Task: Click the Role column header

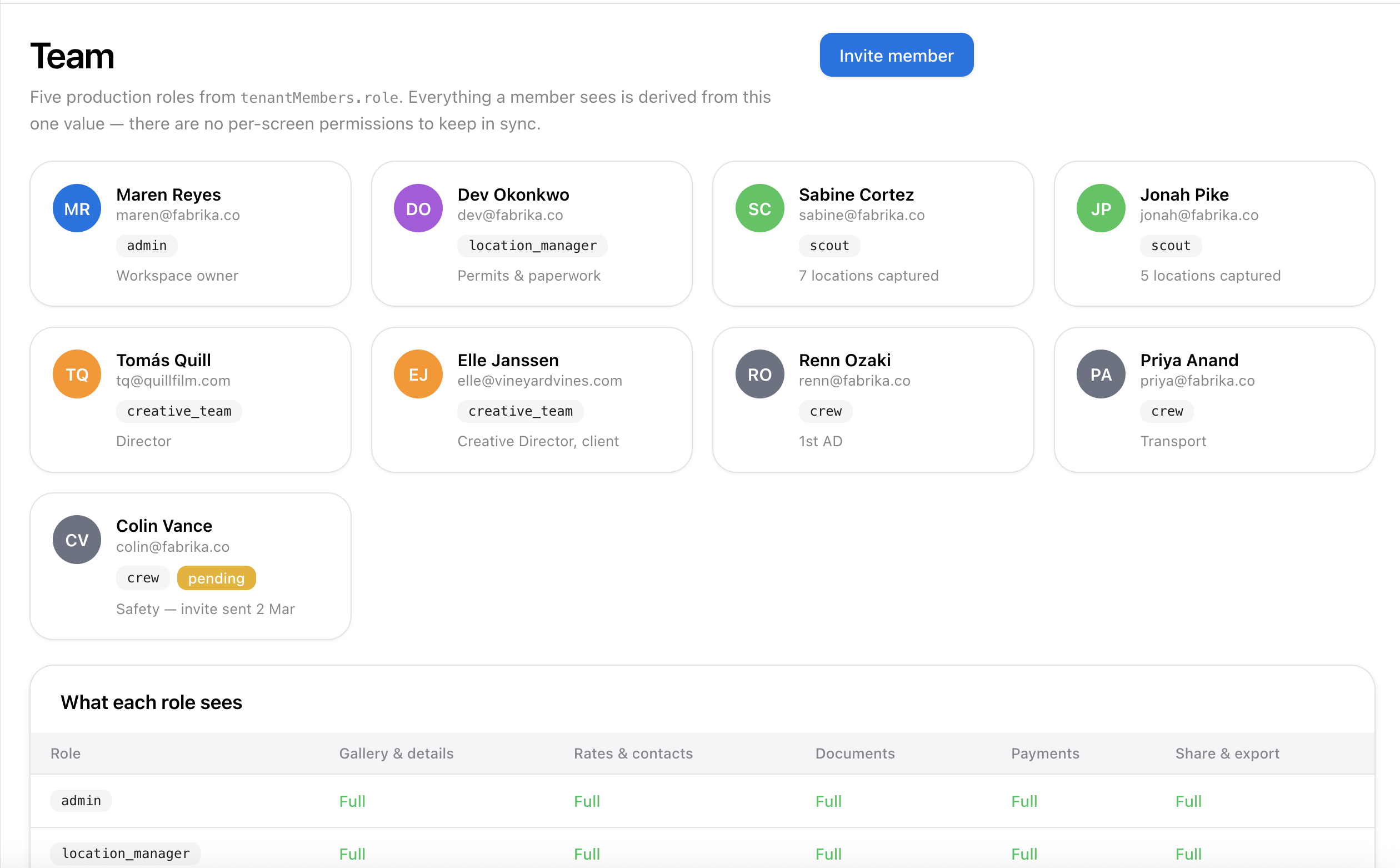Action: tap(66, 753)
